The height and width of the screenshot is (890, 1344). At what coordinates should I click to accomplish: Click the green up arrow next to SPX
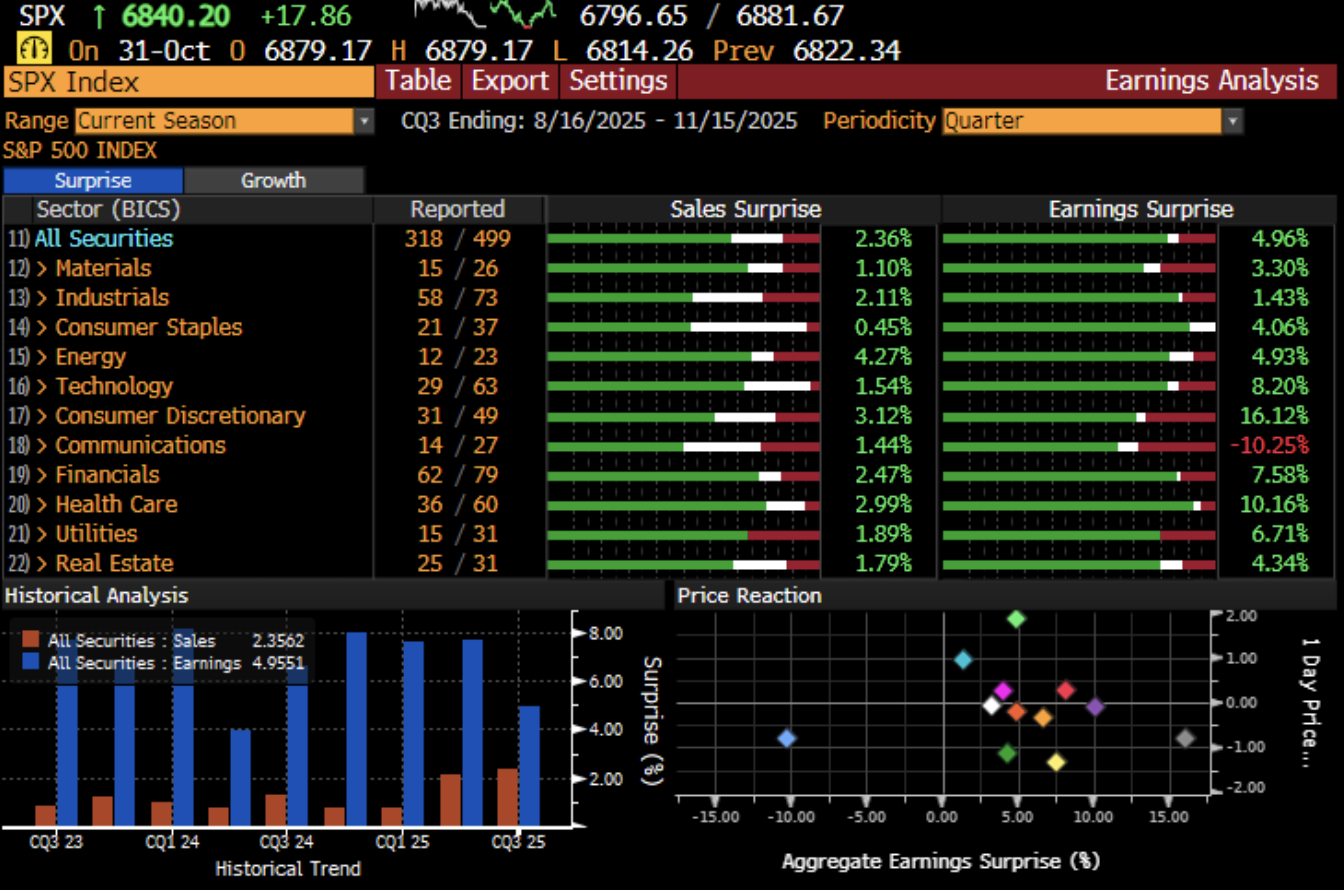tap(98, 16)
